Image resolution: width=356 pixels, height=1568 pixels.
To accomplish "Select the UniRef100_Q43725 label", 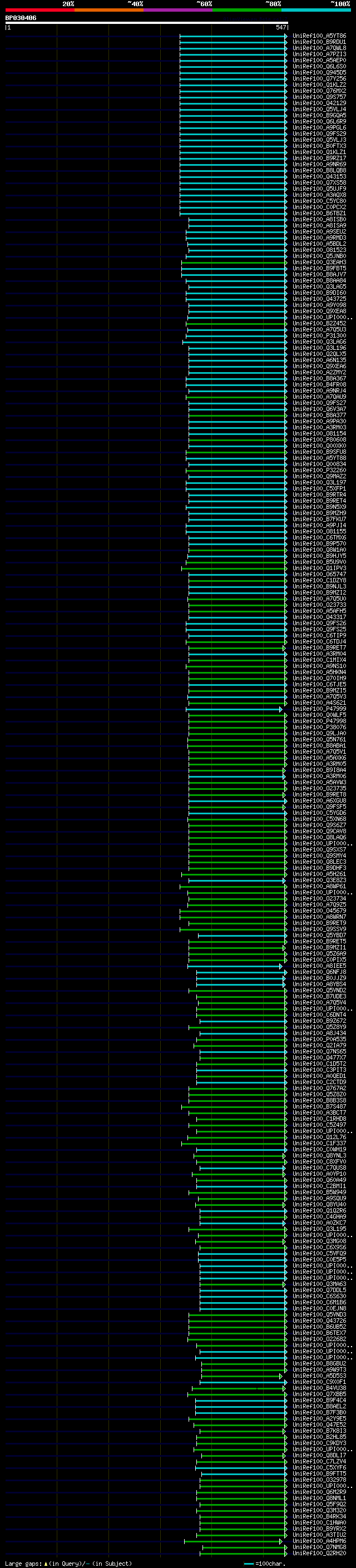I will pos(319,299).
